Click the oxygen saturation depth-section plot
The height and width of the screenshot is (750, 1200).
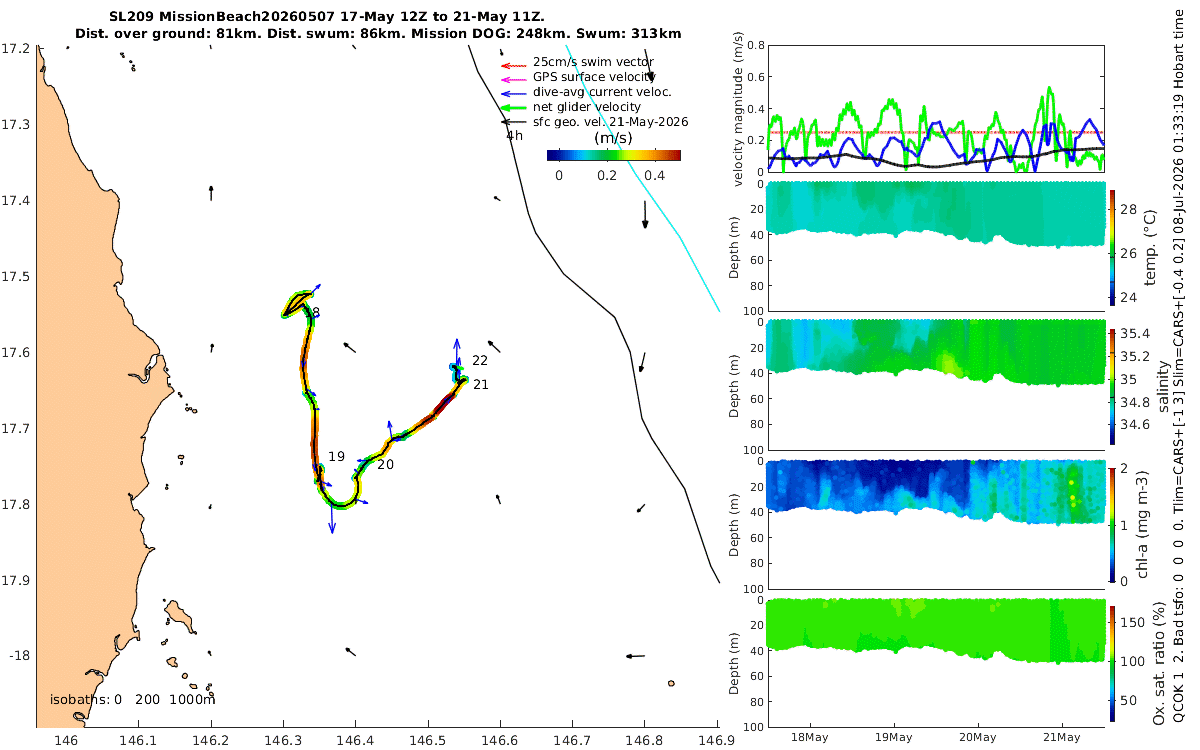[x=936, y=662]
